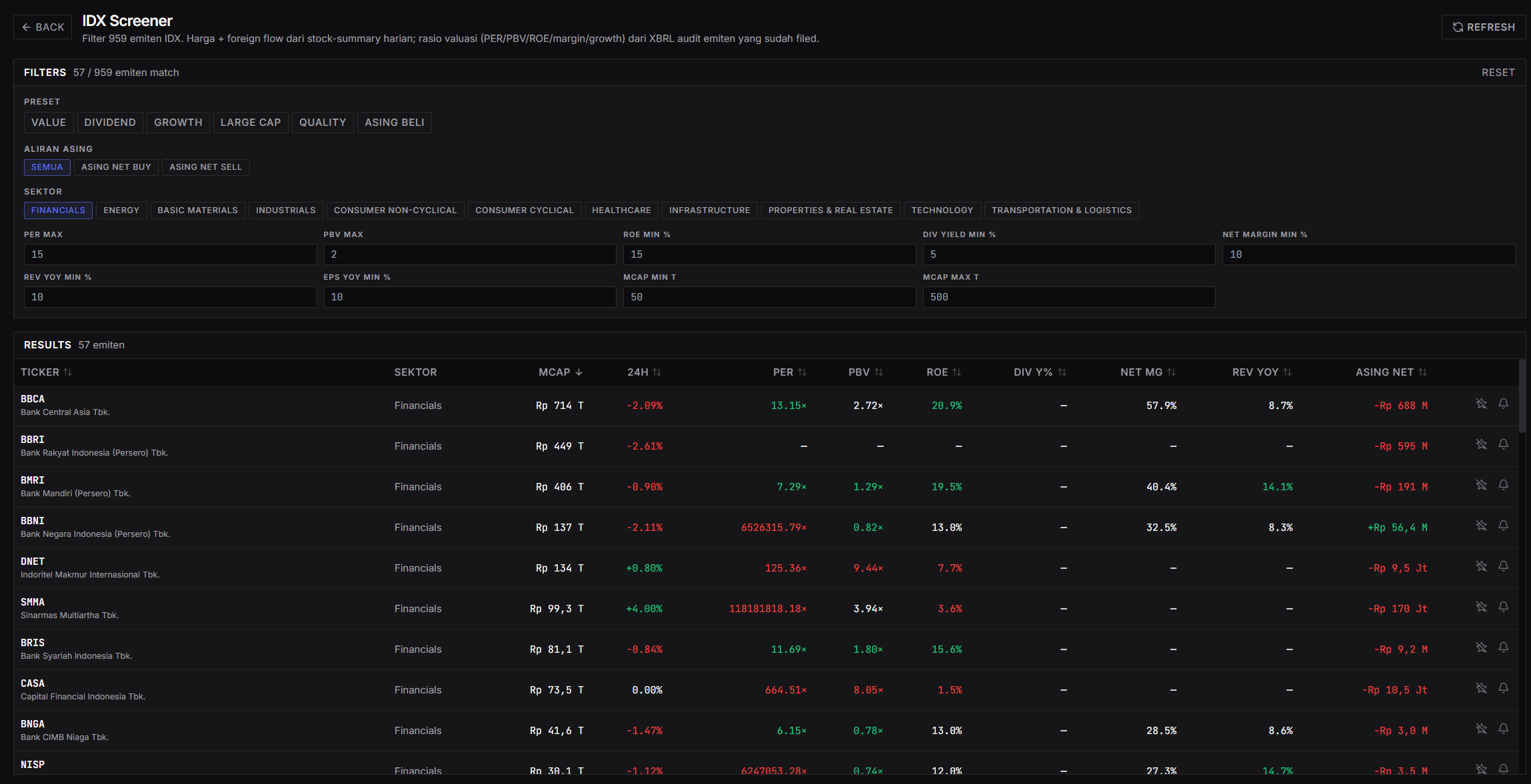Apply the QUALITY preset
Image resolution: width=1531 pixels, height=784 pixels.
(323, 123)
